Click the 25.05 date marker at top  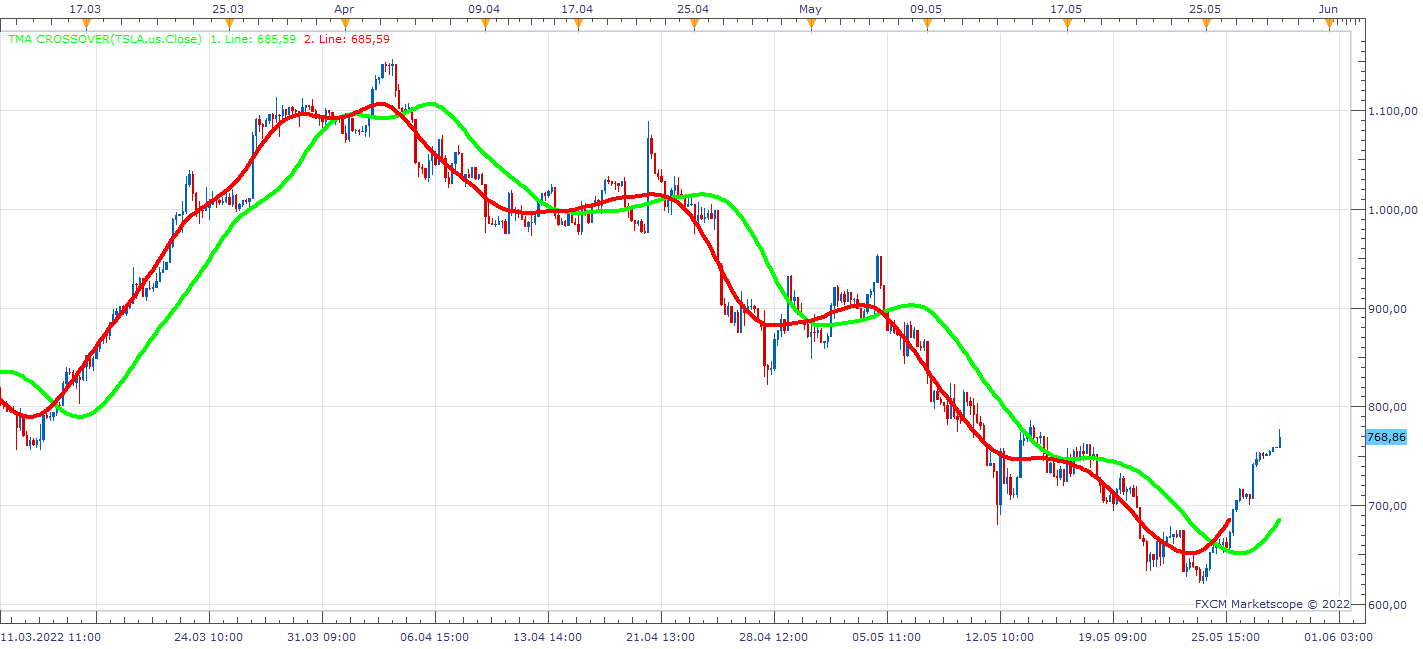coord(1205,9)
